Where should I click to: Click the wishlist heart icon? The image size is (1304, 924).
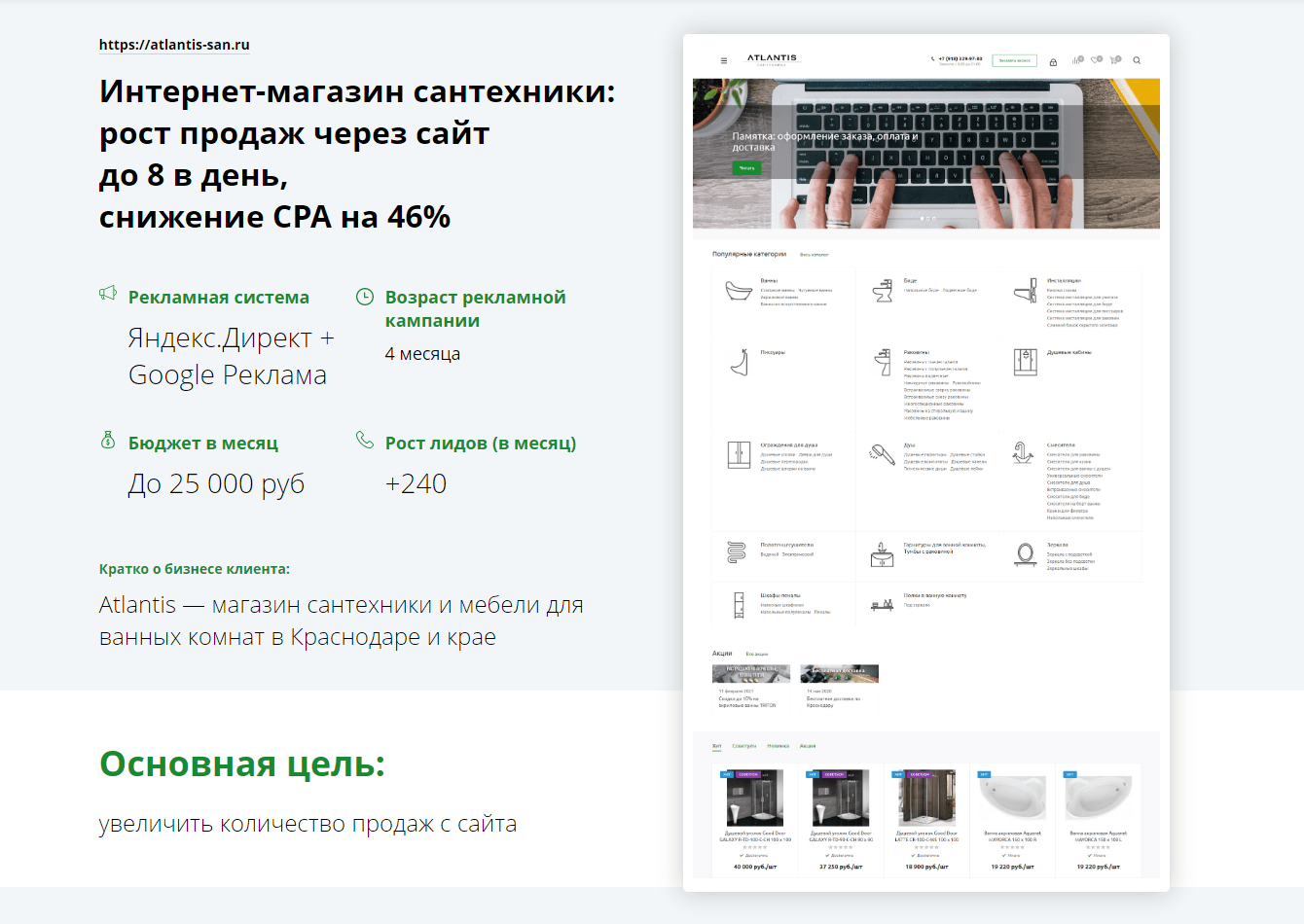[1096, 61]
